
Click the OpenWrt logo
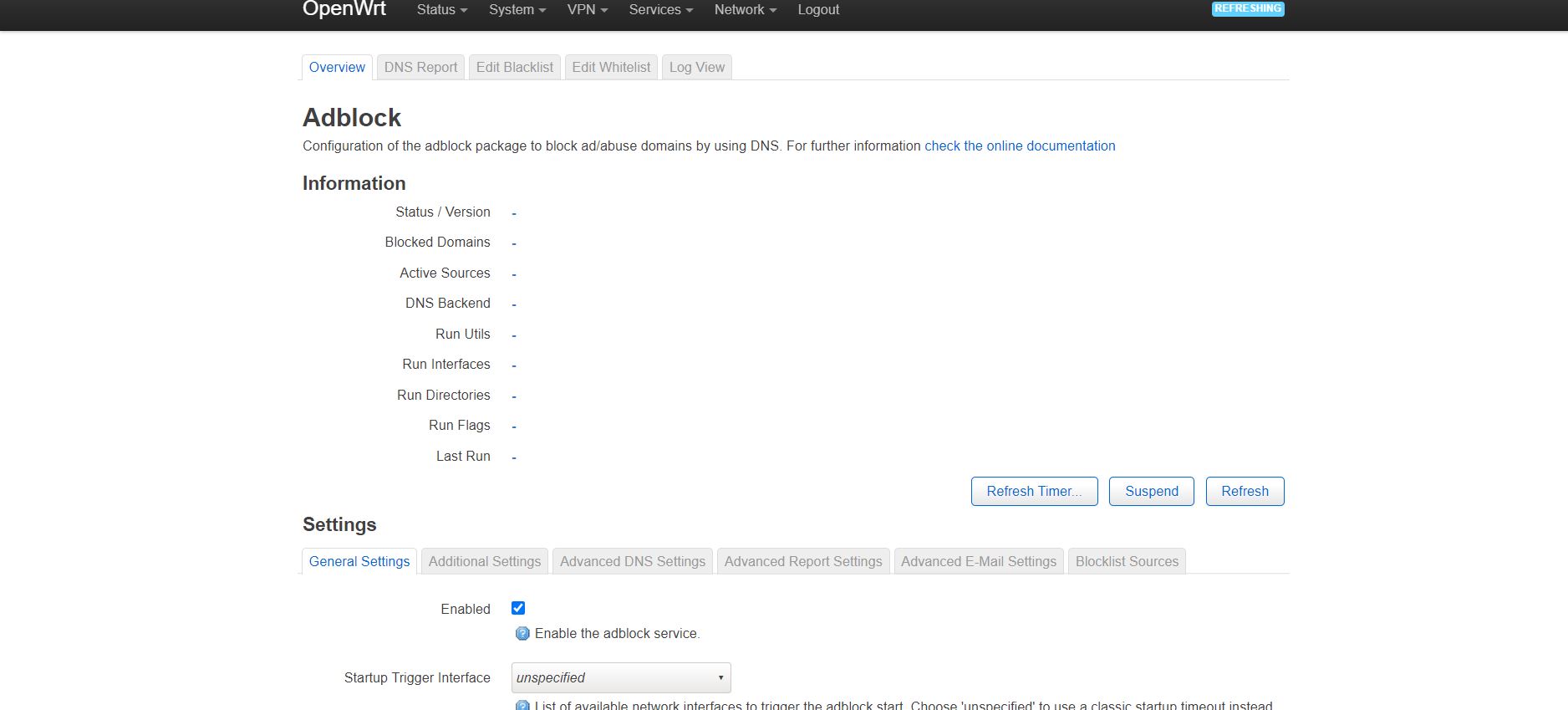[344, 9]
